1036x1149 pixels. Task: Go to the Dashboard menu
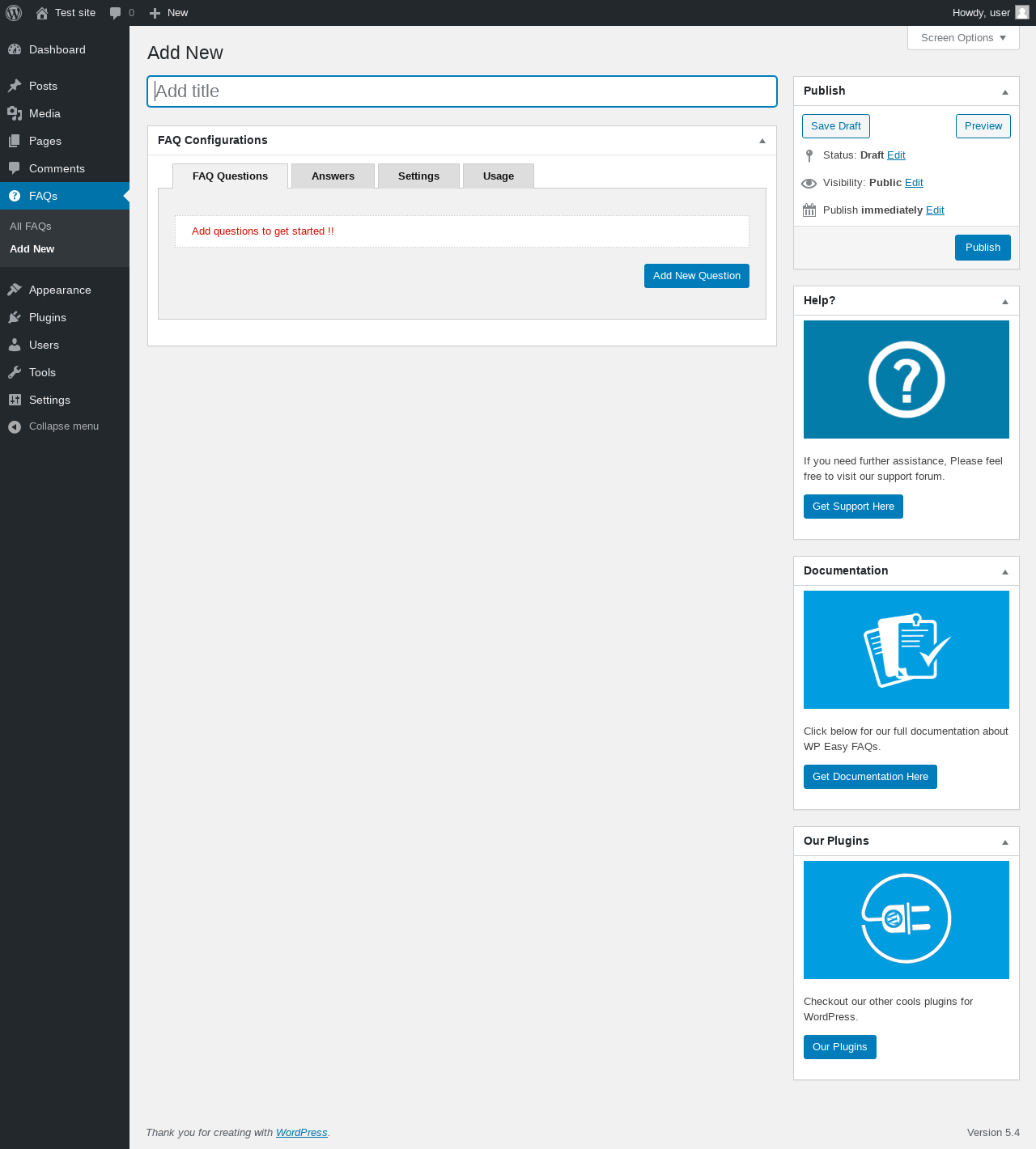65,49
